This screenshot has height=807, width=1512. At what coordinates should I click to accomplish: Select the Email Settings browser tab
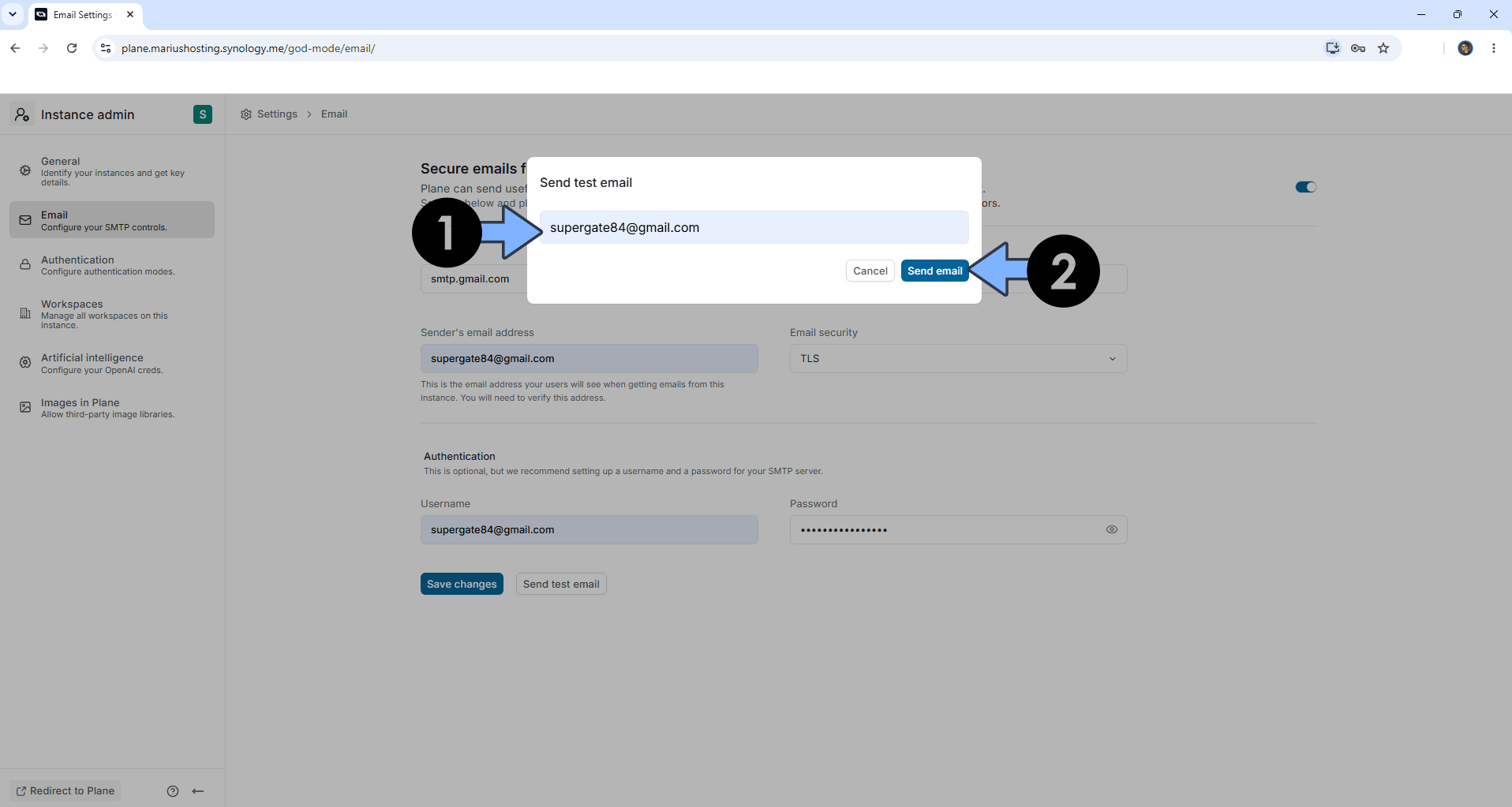coord(85,15)
